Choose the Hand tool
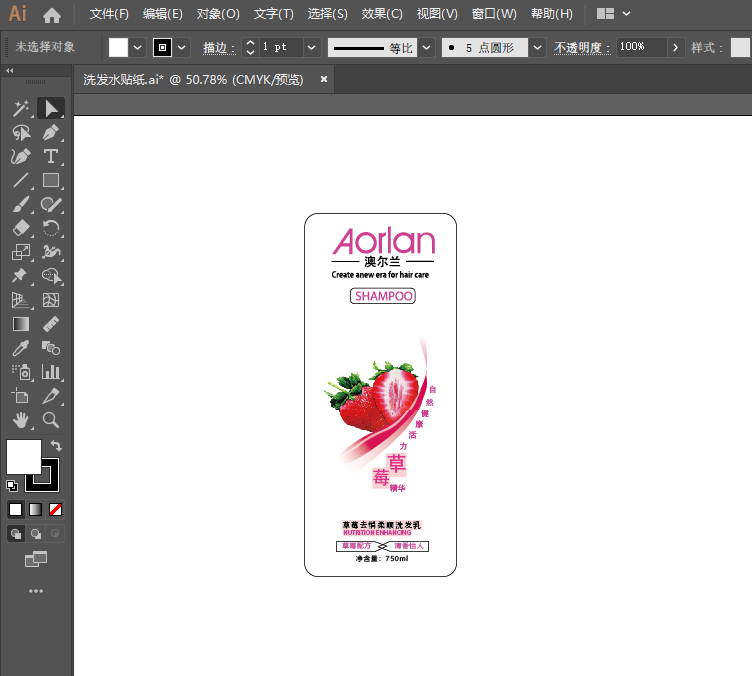Screen dimensions: 752x676 [x=20, y=420]
